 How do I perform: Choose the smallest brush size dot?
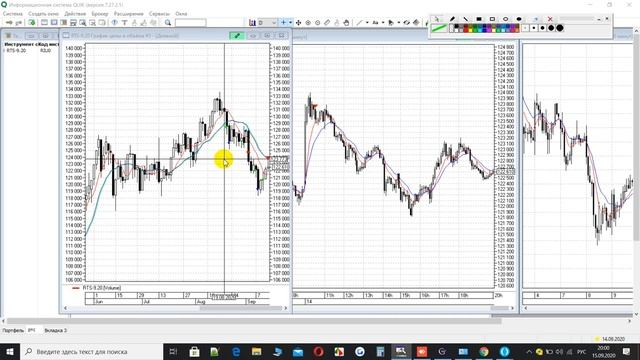pyautogui.click(x=525, y=28)
